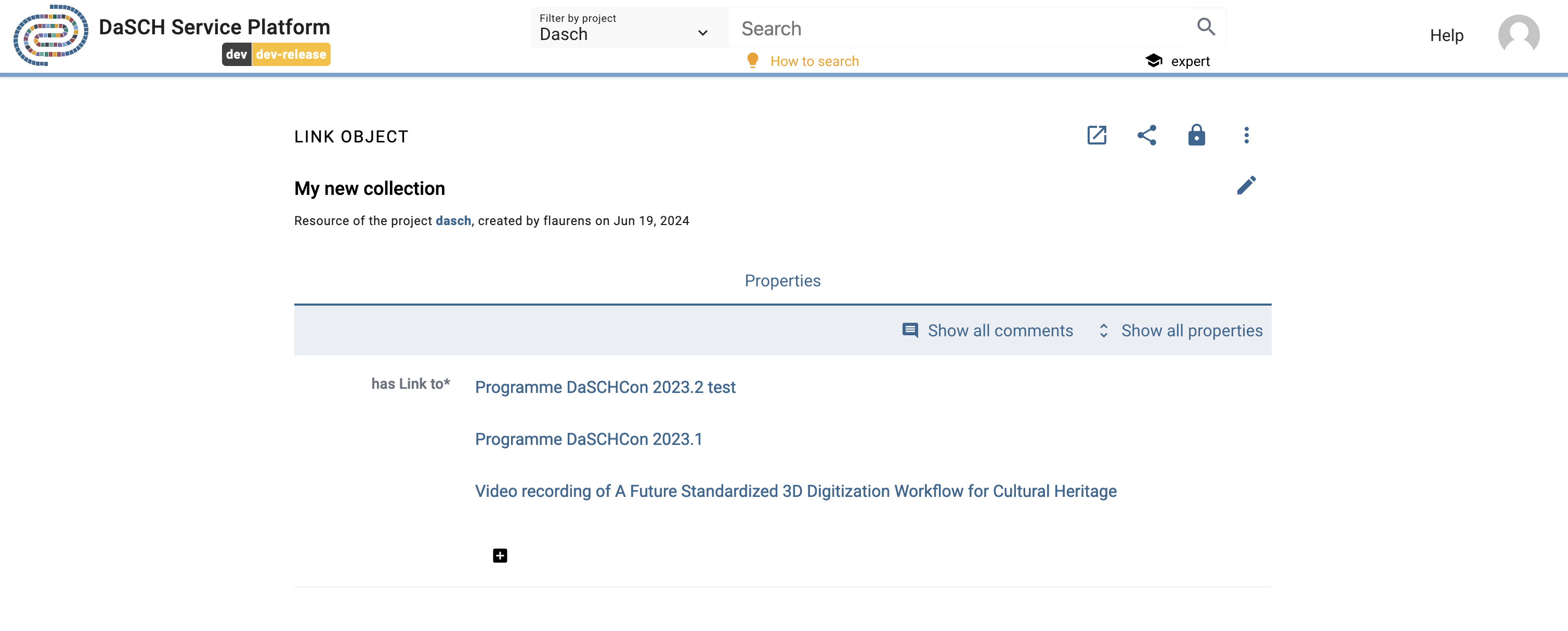Click How to search hint text
1568x631 pixels.
point(815,61)
